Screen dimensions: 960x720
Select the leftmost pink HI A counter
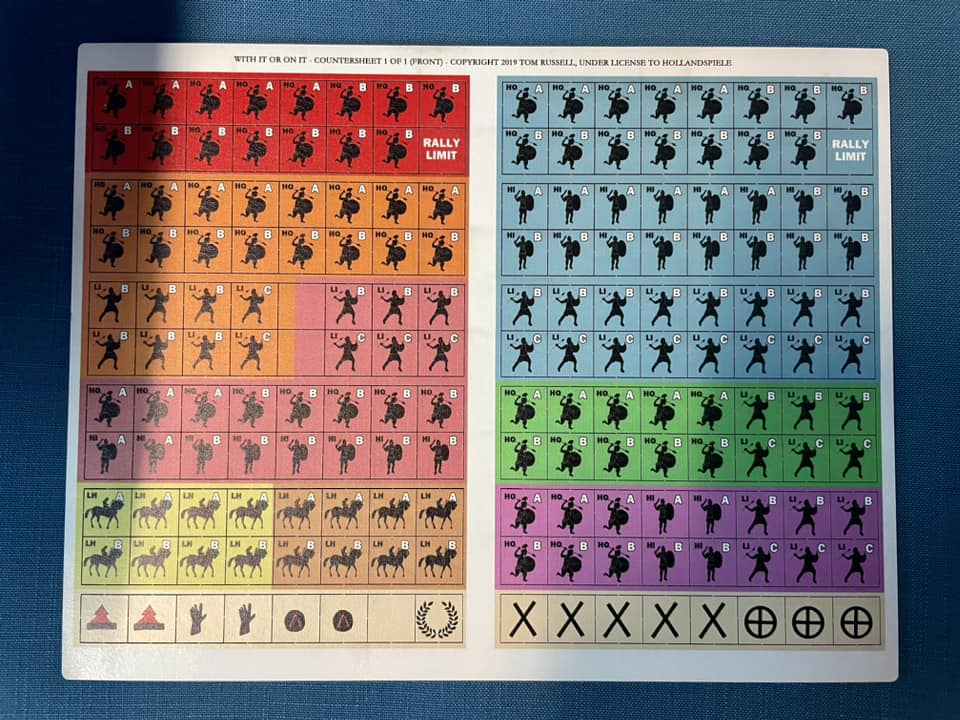pyautogui.click(x=108, y=455)
